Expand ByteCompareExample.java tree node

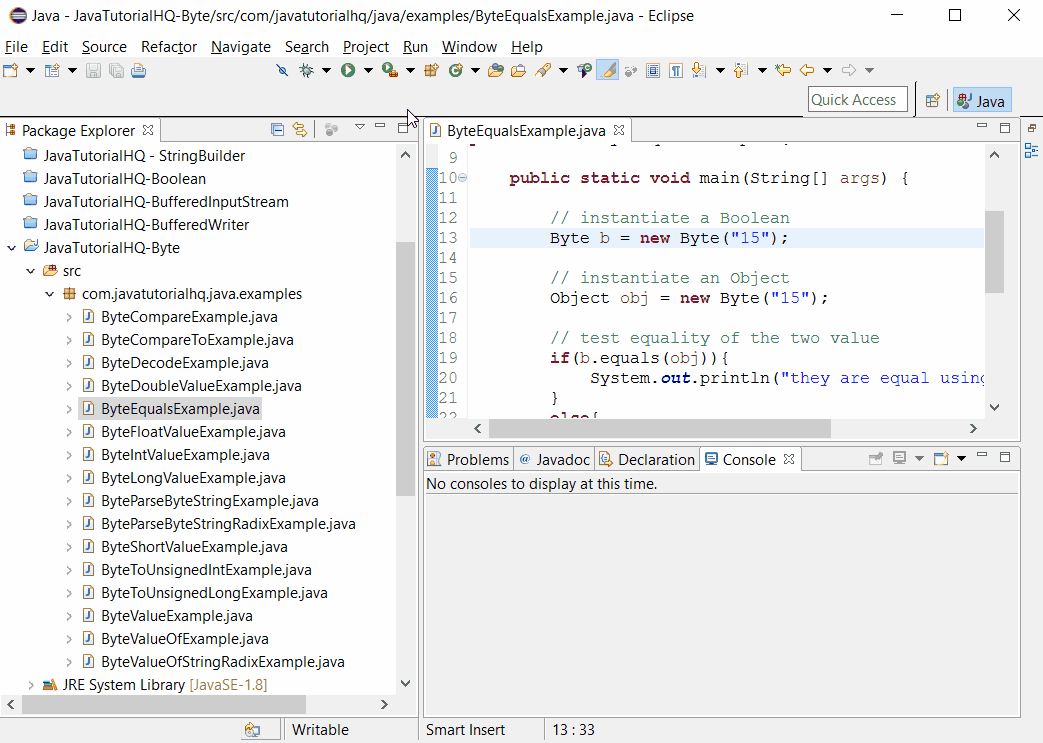tap(69, 317)
